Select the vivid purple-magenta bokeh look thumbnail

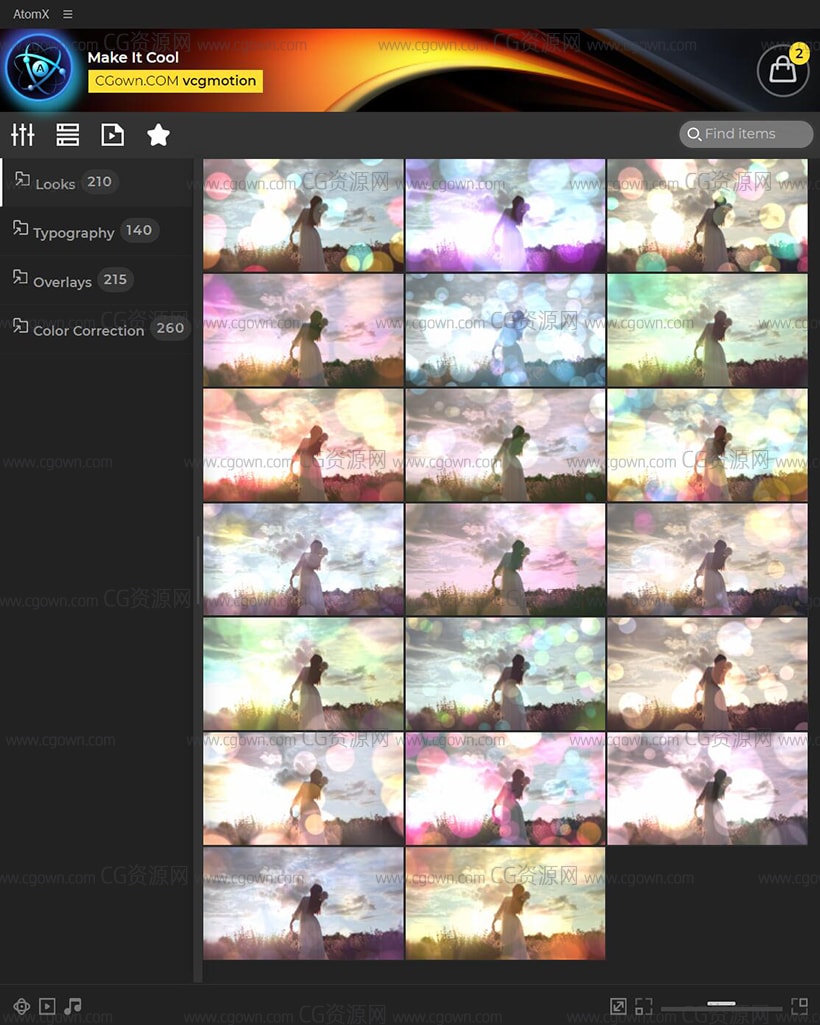[505, 215]
